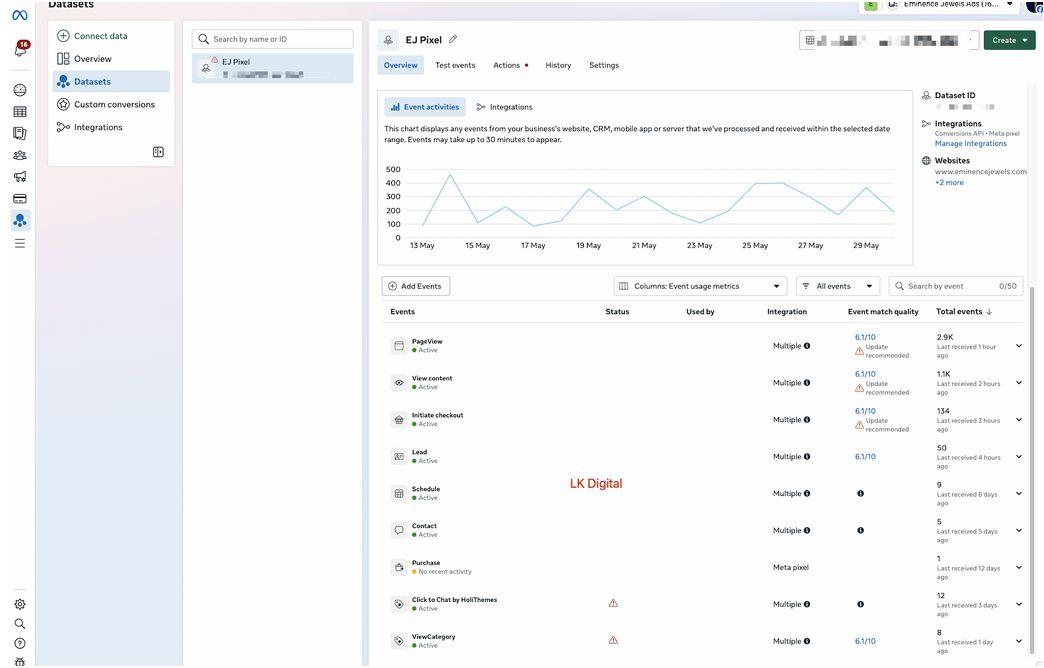Collapse the sidebar panel icon
The width and height of the screenshot is (1044, 668).
[x=158, y=152]
